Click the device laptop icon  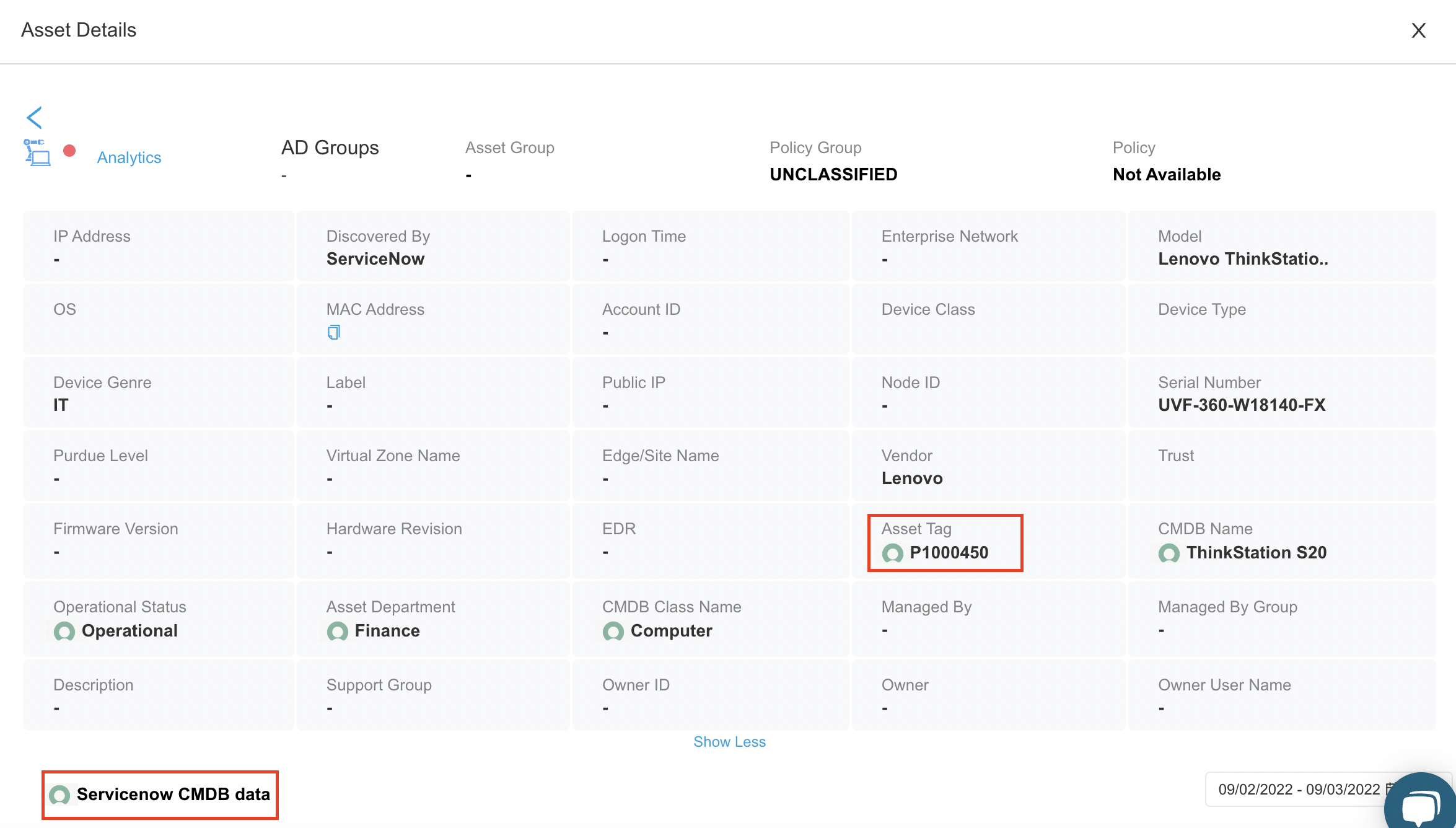point(37,152)
